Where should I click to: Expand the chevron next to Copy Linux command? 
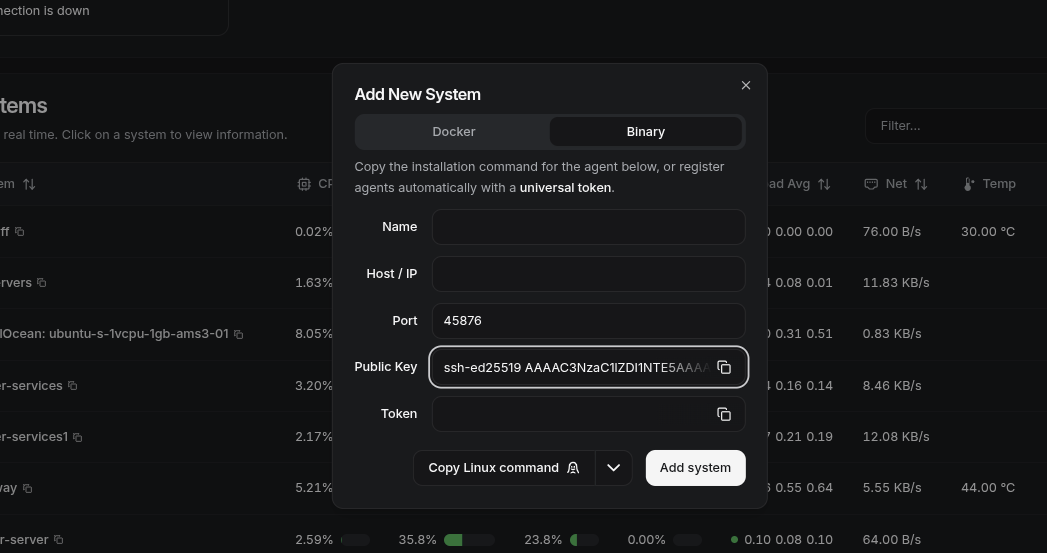point(613,468)
